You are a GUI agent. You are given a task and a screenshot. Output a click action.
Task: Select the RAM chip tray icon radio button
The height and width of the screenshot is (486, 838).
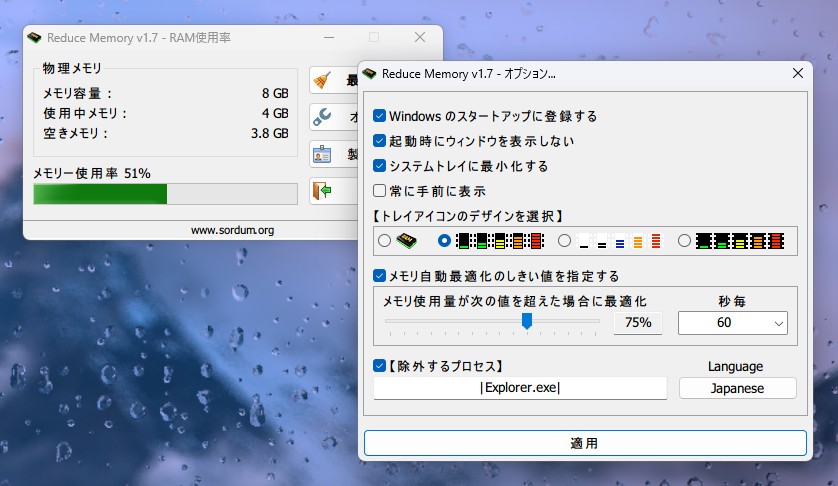[384, 241]
